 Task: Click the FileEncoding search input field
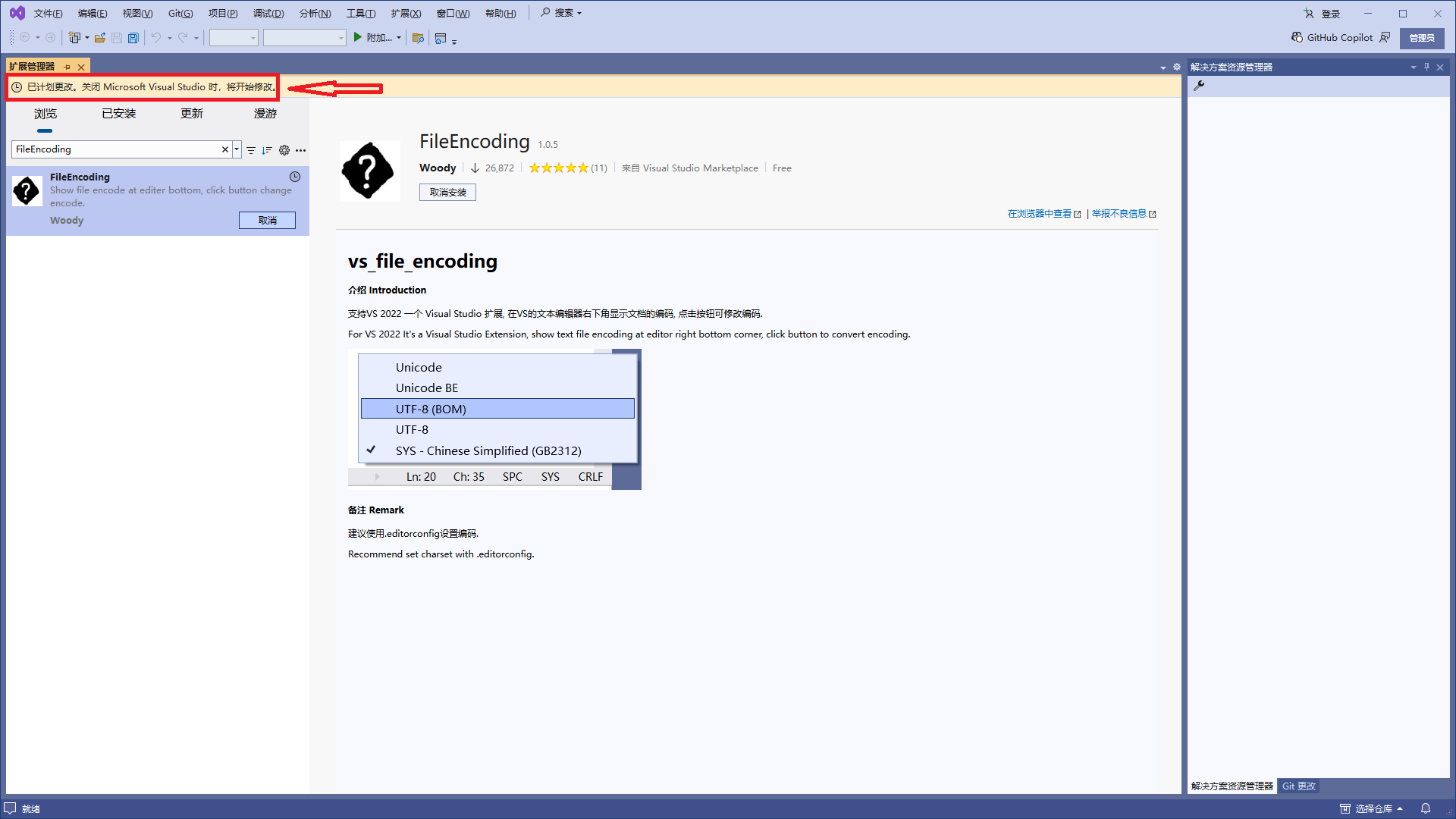click(114, 149)
